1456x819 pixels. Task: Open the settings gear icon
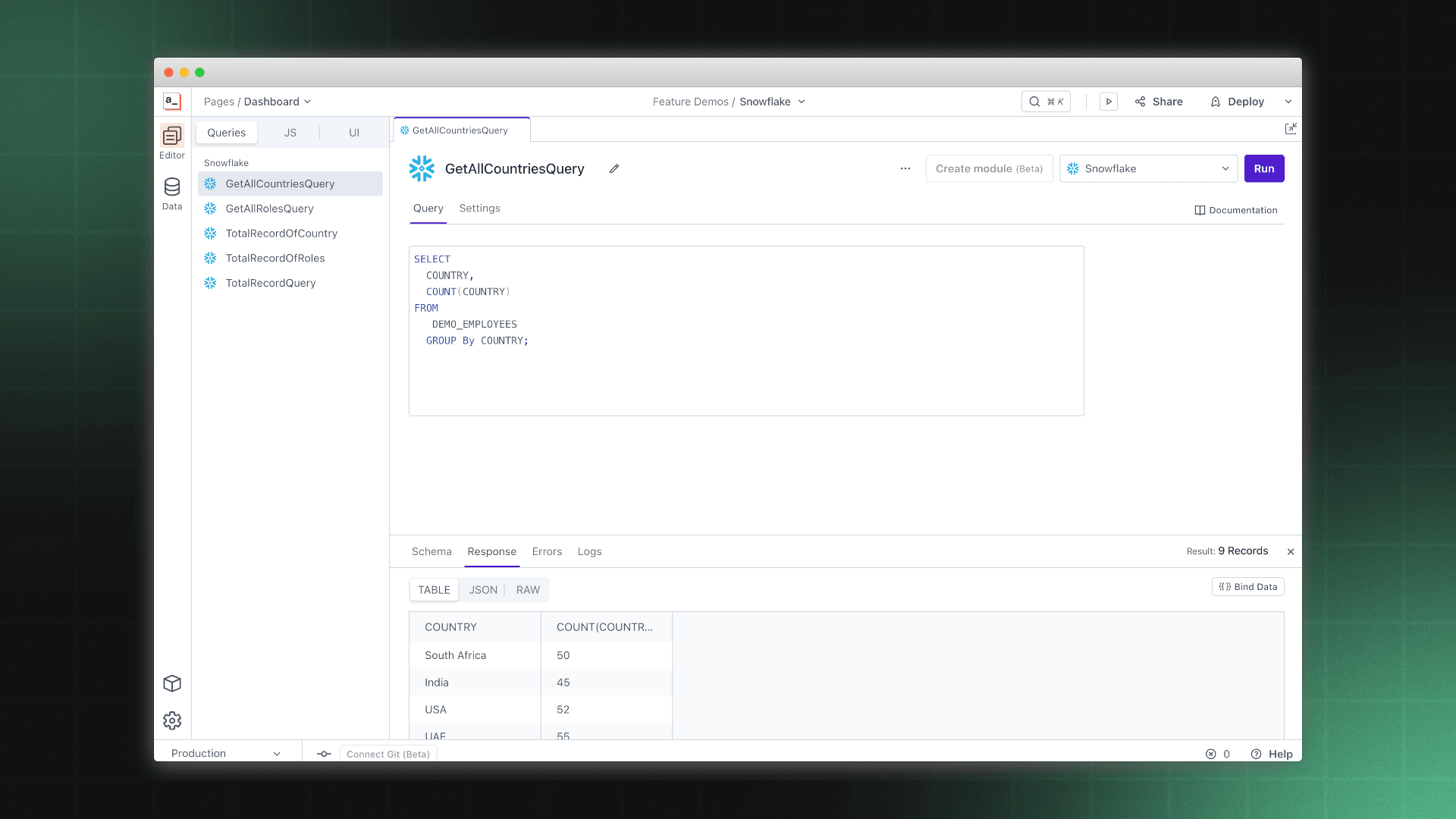172,720
